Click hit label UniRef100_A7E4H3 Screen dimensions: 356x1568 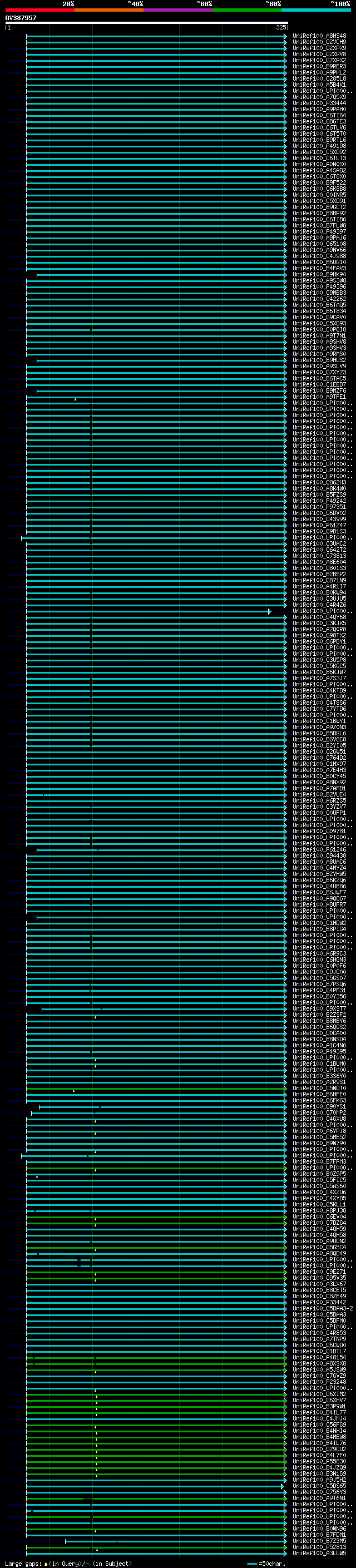(x=319, y=770)
